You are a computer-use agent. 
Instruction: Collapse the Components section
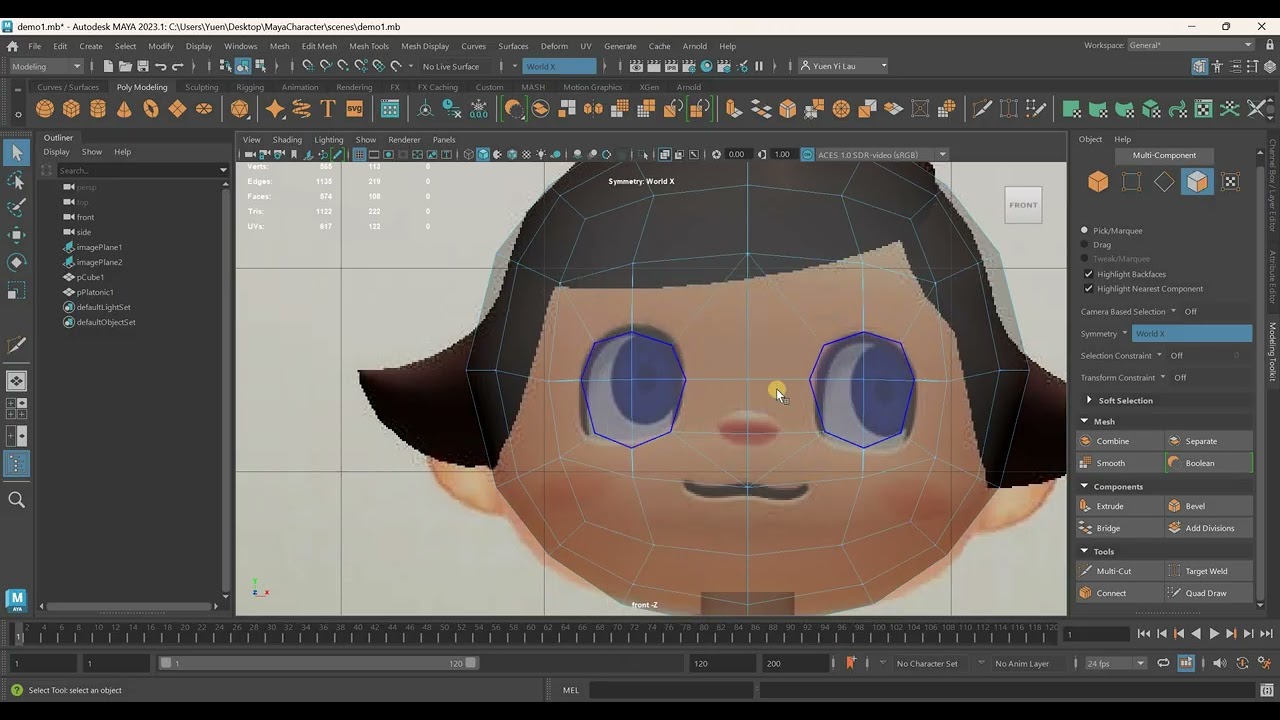point(1084,486)
